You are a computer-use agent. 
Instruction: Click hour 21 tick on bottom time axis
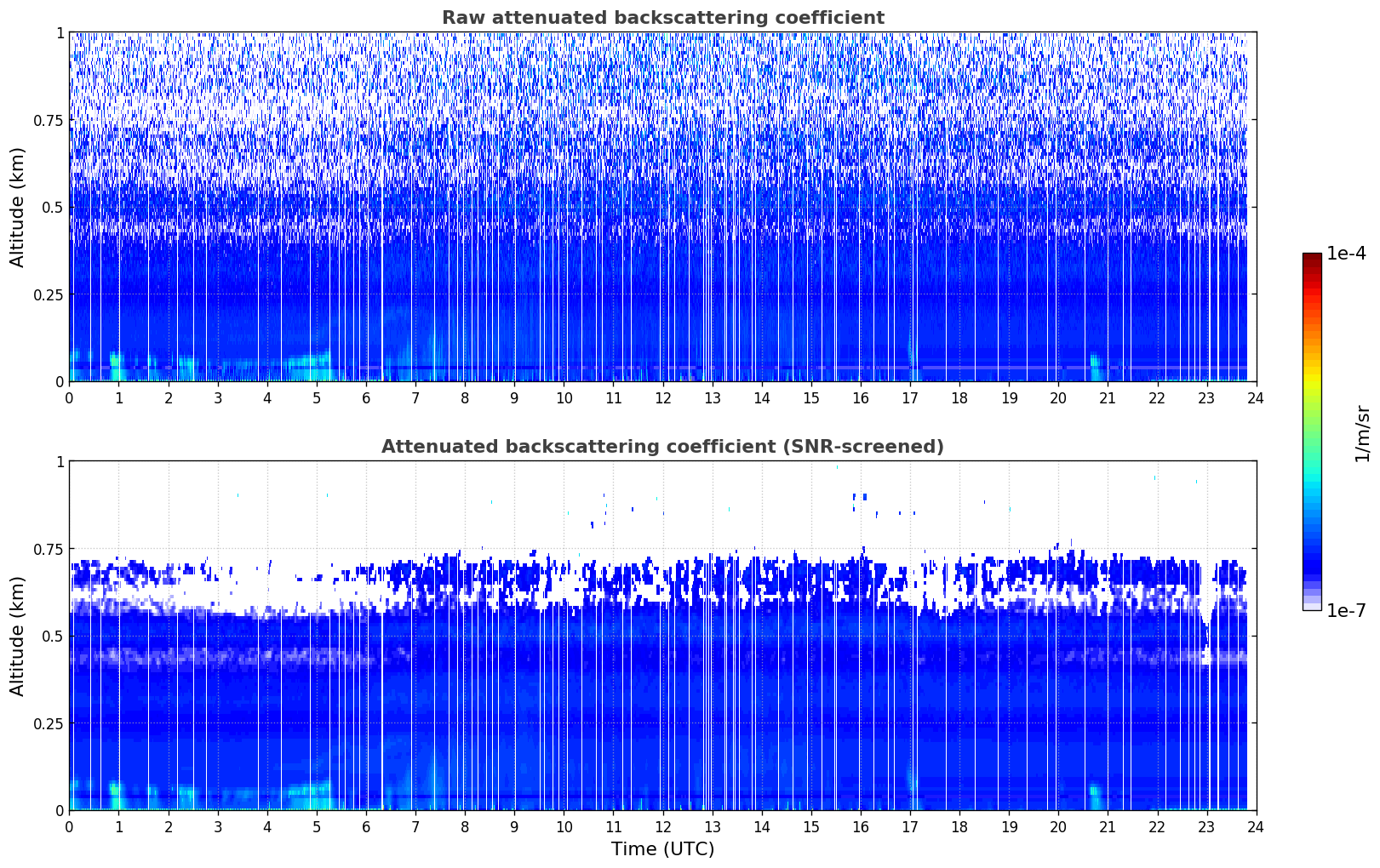(1108, 827)
